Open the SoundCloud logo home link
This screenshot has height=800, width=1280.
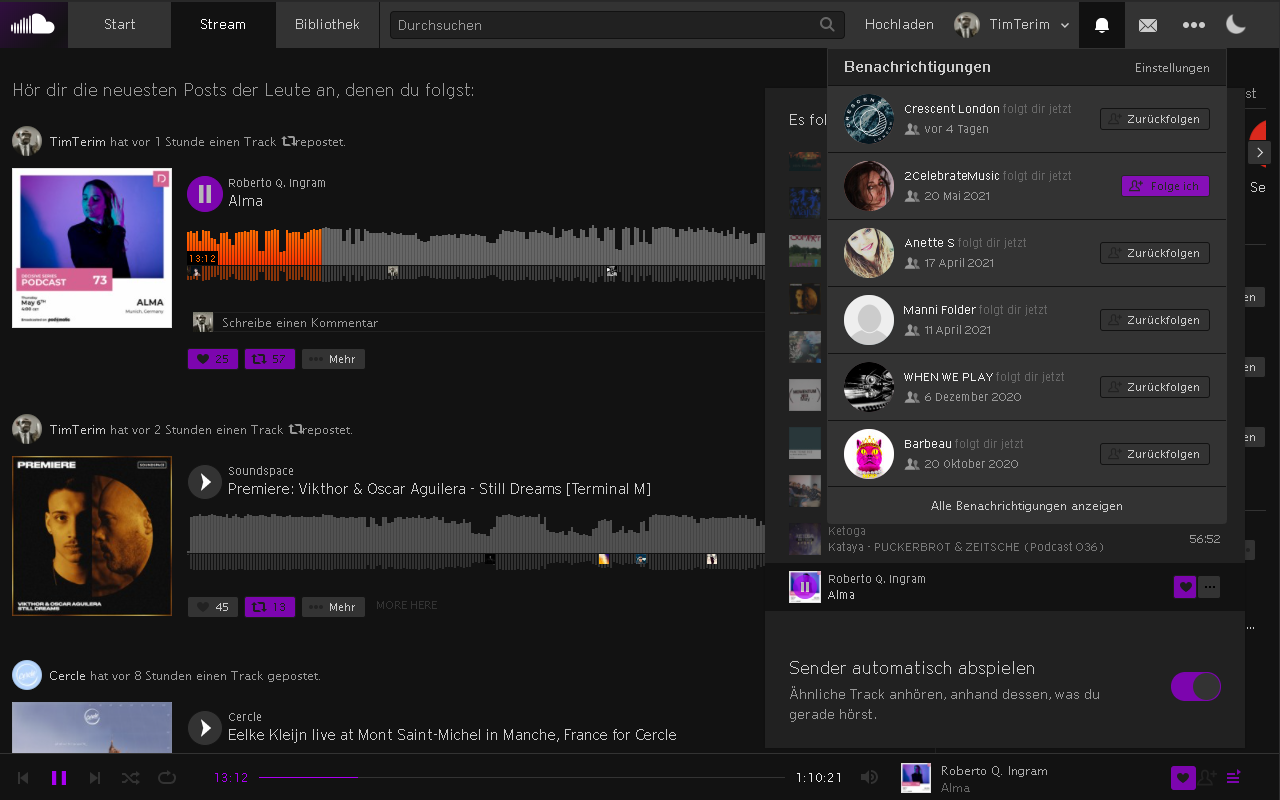(x=34, y=24)
